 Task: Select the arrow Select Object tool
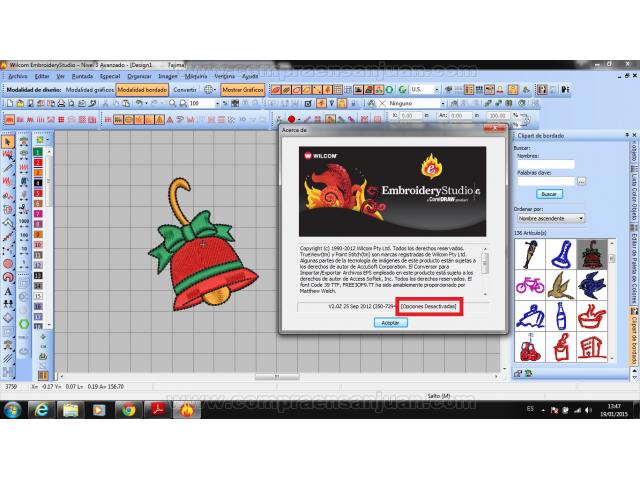[x=8, y=142]
